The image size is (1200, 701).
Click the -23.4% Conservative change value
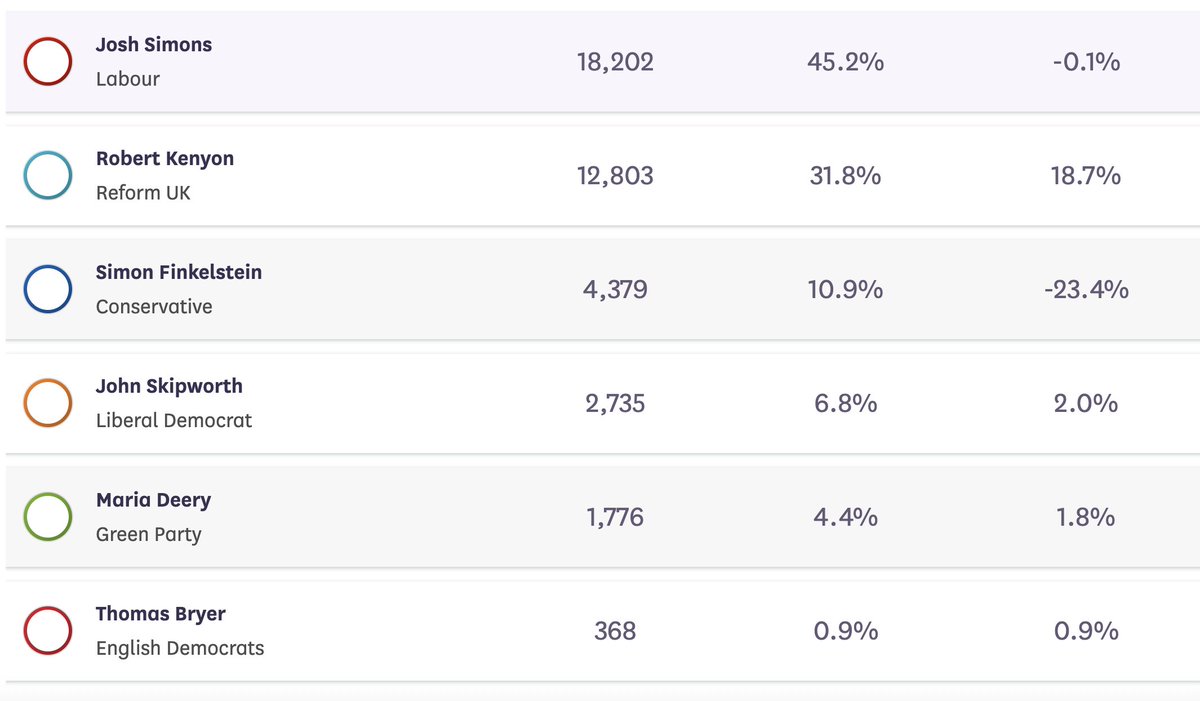(1086, 290)
